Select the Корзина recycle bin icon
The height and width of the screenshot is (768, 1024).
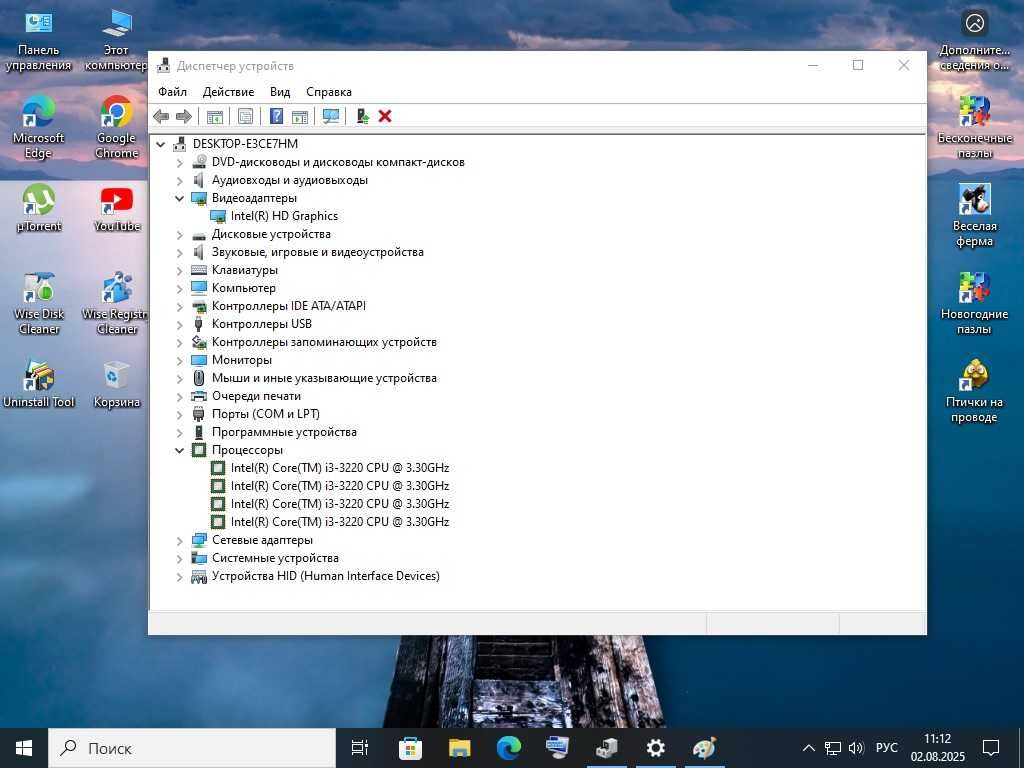pos(116,385)
